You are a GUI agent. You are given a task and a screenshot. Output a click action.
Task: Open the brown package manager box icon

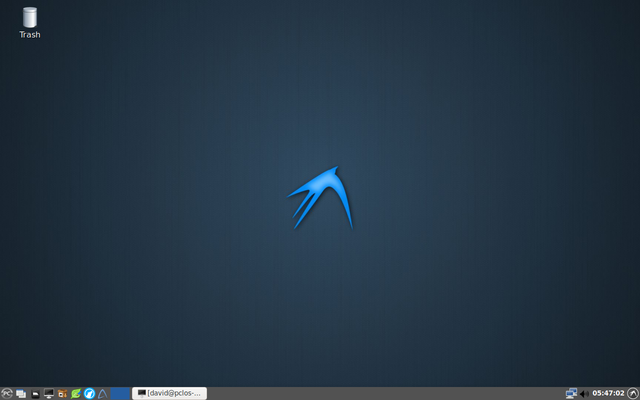62,393
